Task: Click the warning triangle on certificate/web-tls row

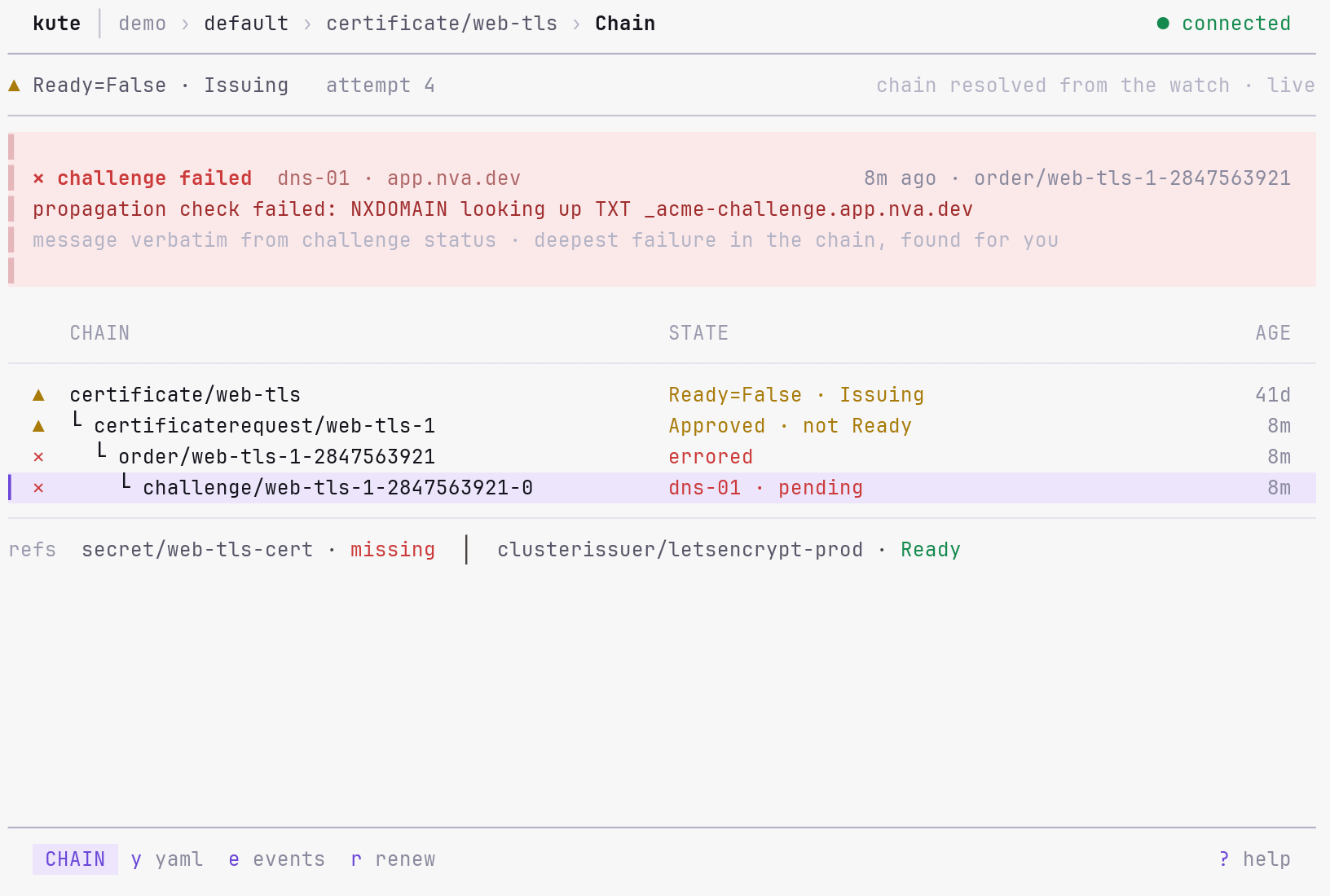Action: point(38,395)
